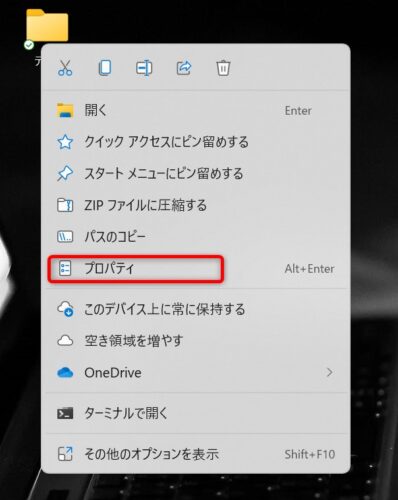Choose クイック アクセスにピン留めする
Image resolution: width=398 pixels, height=500 pixels.
197,142
